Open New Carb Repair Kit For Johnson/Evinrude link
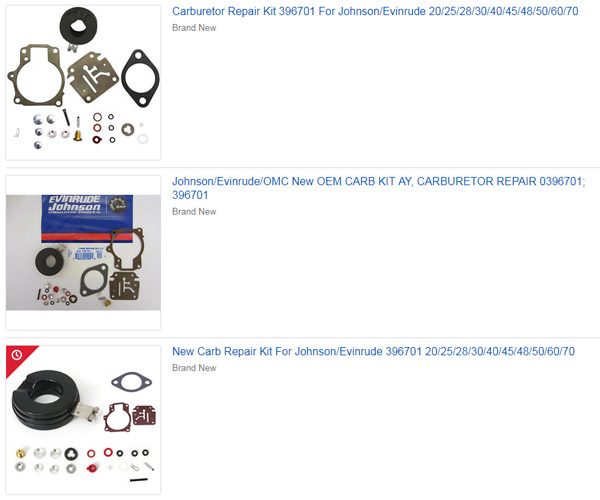Viewport: 600px width, 500px height. [373, 351]
